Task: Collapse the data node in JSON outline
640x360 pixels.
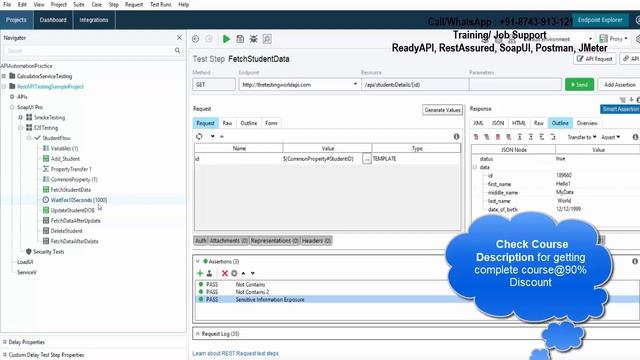Action: point(475,167)
